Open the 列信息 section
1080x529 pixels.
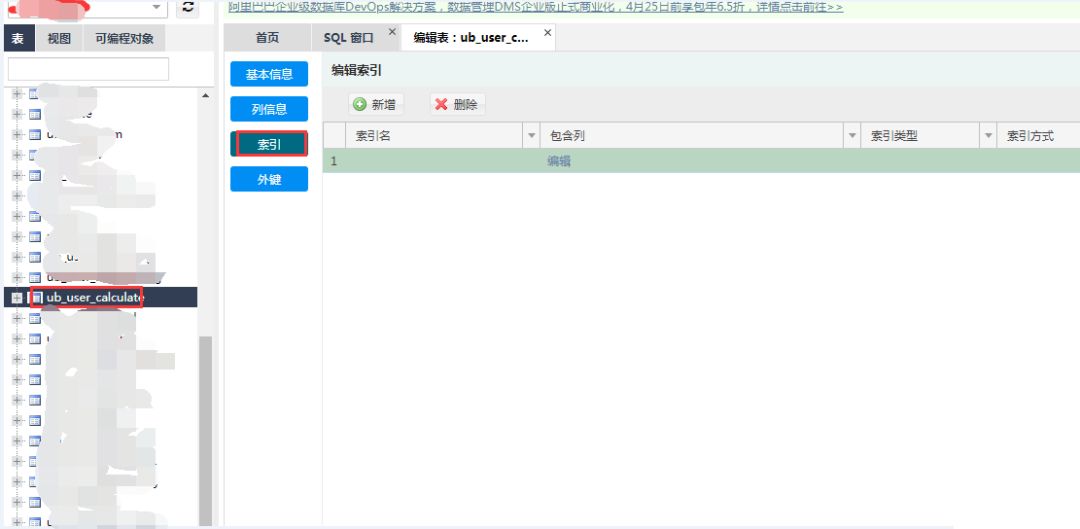pos(269,109)
